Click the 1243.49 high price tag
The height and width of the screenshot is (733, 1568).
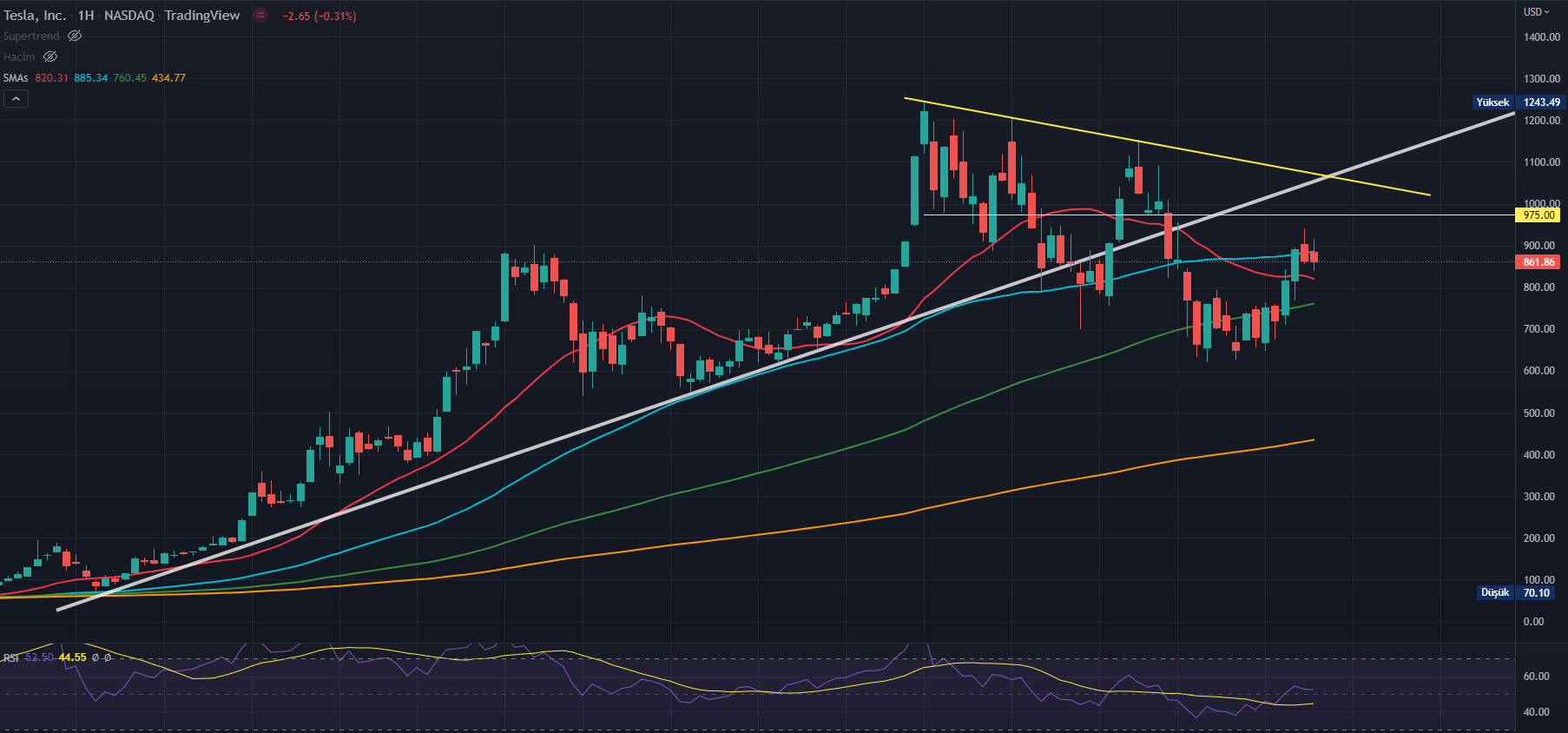click(x=1541, y=102)
